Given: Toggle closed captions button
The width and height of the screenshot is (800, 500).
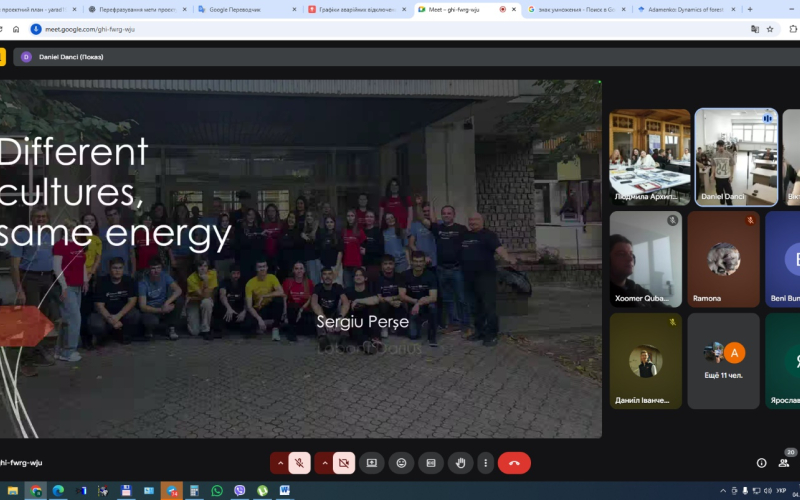Looking at the screenshot, I should point(431,463).
